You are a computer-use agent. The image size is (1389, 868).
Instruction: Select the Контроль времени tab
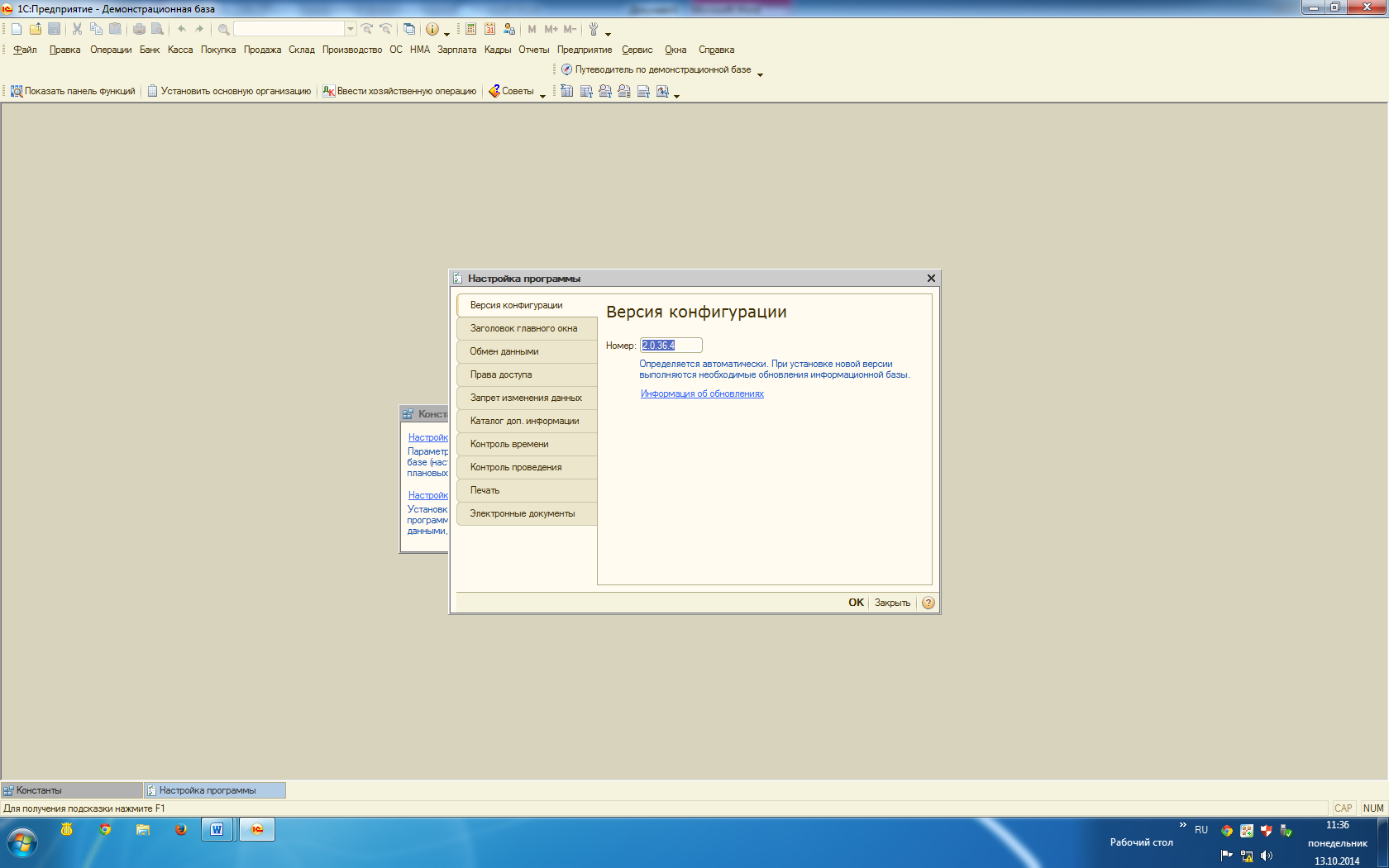click(527, 444)
